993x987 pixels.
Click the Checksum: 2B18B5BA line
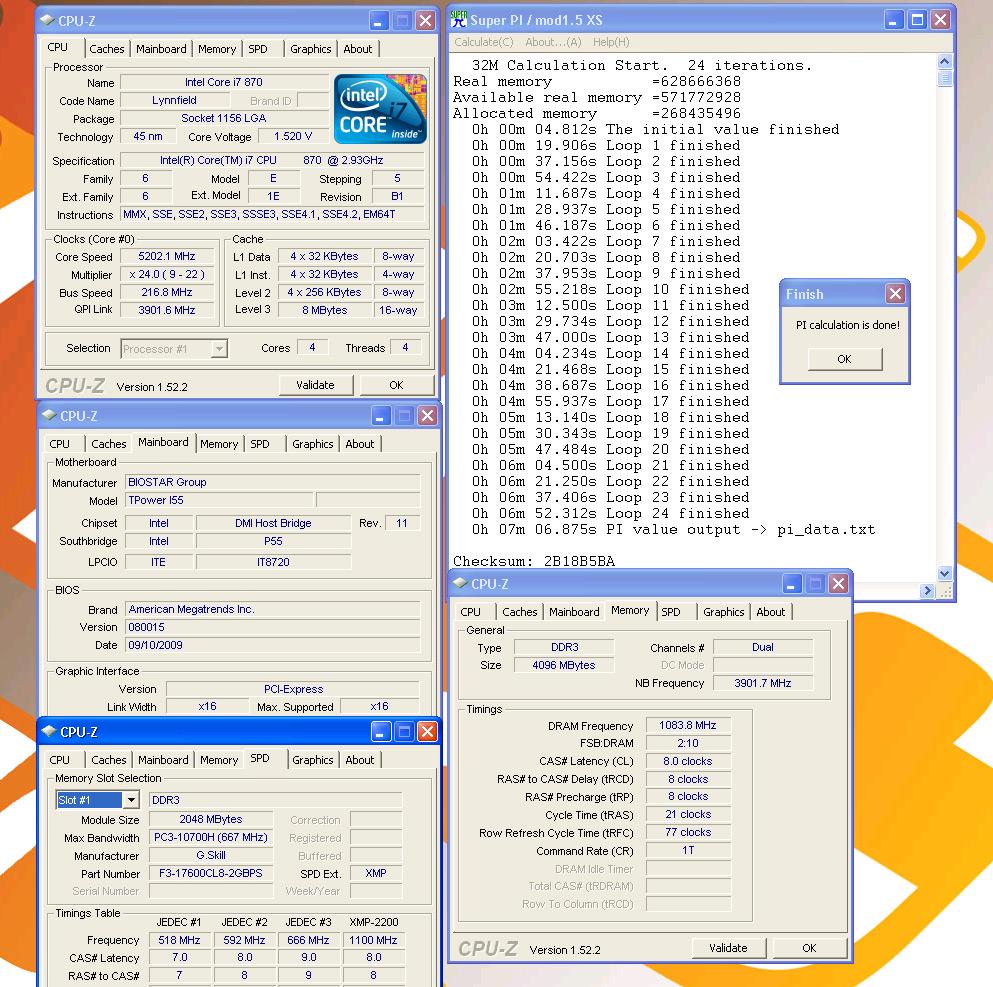click(533, 561)
